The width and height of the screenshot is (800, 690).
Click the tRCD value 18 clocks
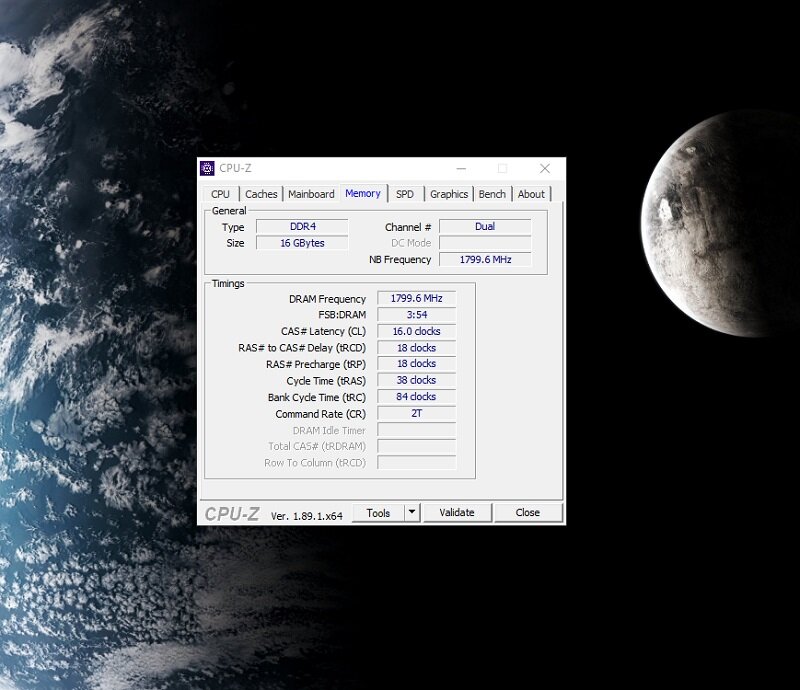coord(416,348)
